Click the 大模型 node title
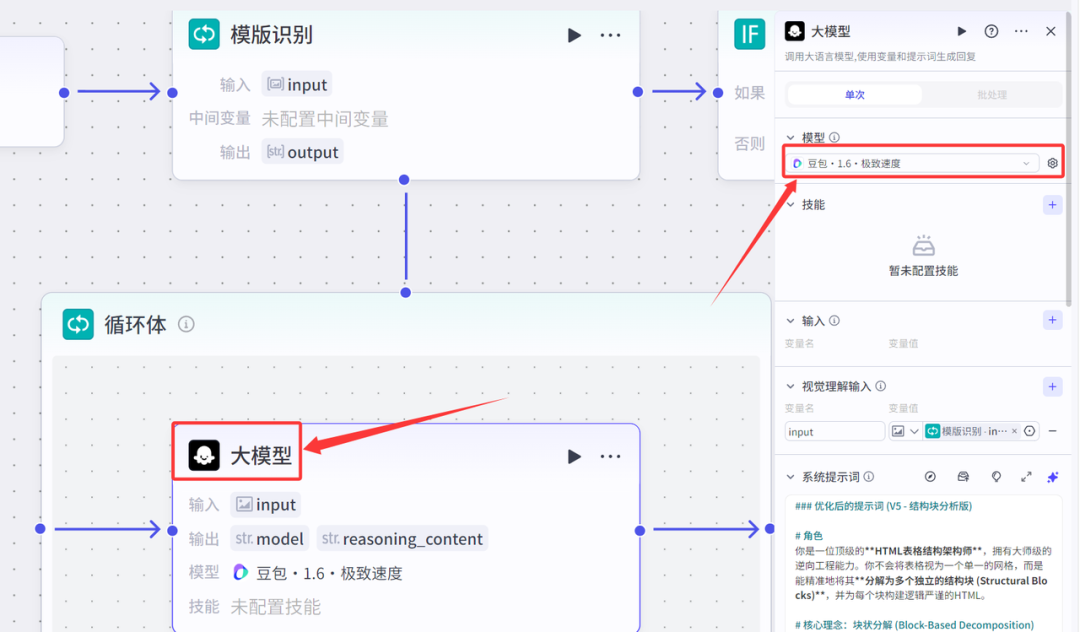This screenshot has width=1080, height=632. tap(261, 455)
